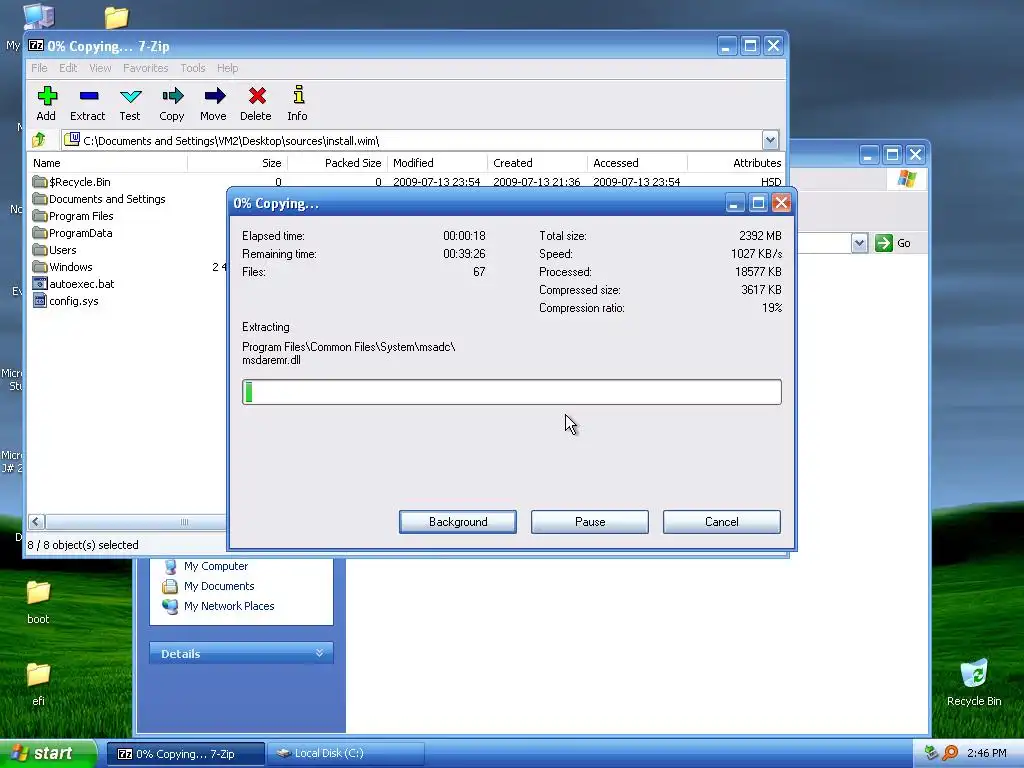
Task: Select the Documents and Settings folder
Action: pyautogui.click(x=99, y=199)
